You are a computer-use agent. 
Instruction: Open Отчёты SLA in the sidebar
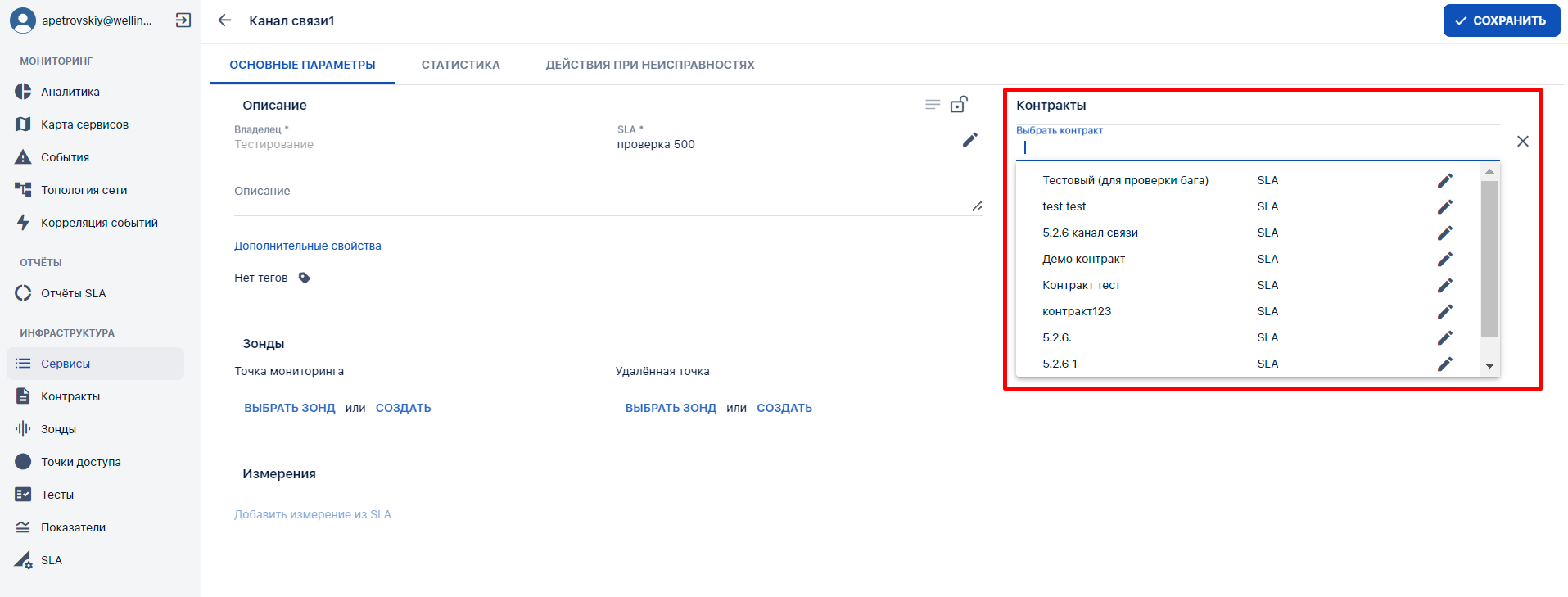(95, 293)
